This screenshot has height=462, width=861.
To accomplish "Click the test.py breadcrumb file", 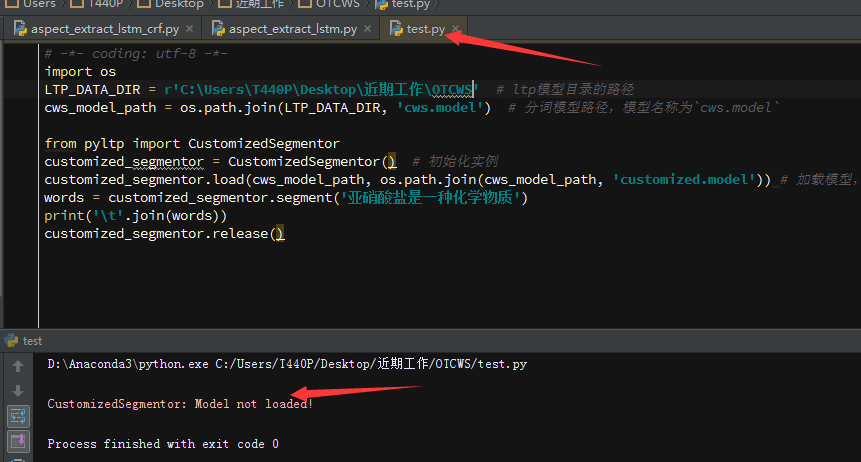I will point(403,4).
